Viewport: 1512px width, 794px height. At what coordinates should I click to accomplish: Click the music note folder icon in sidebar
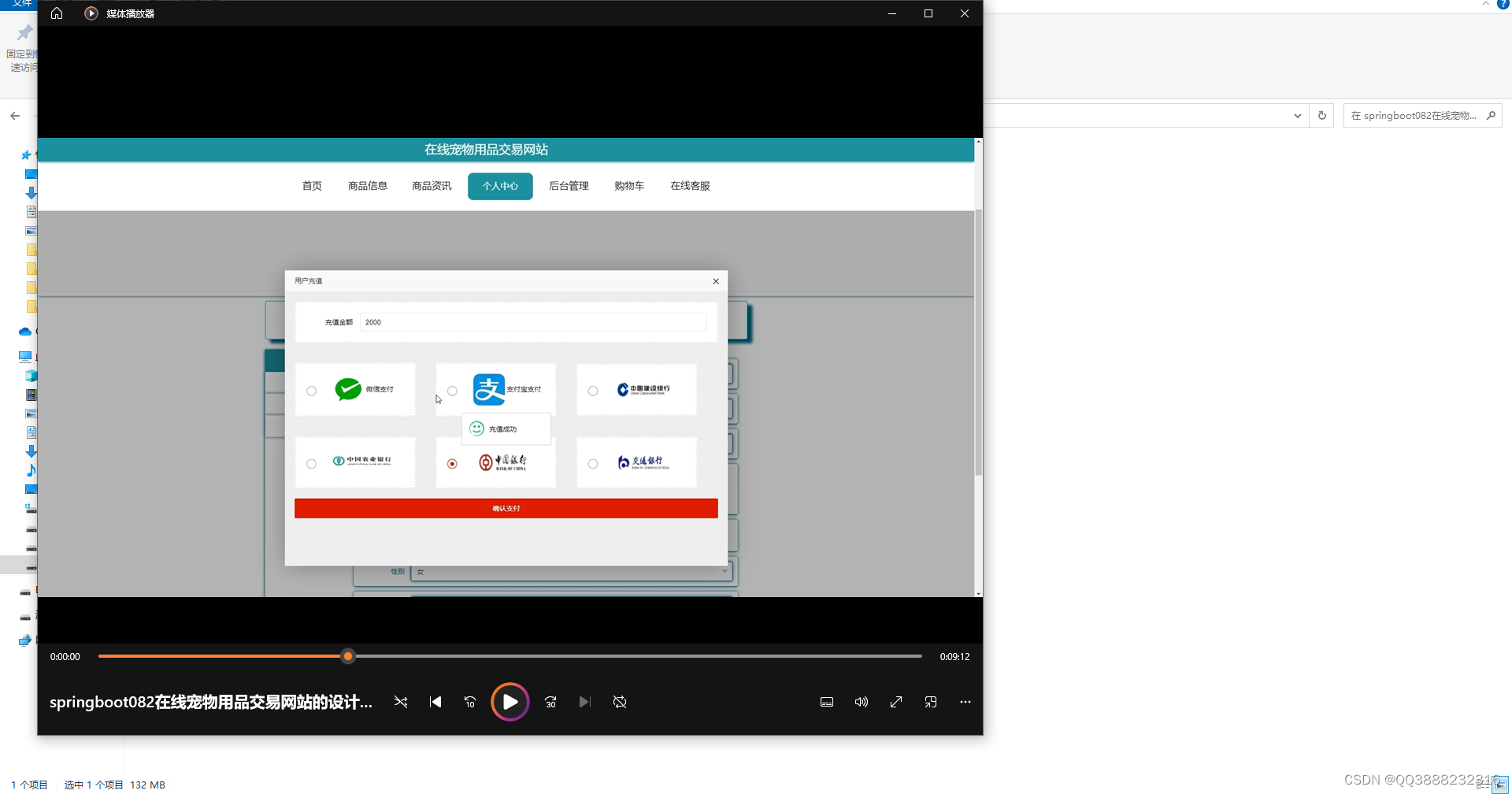31,470
